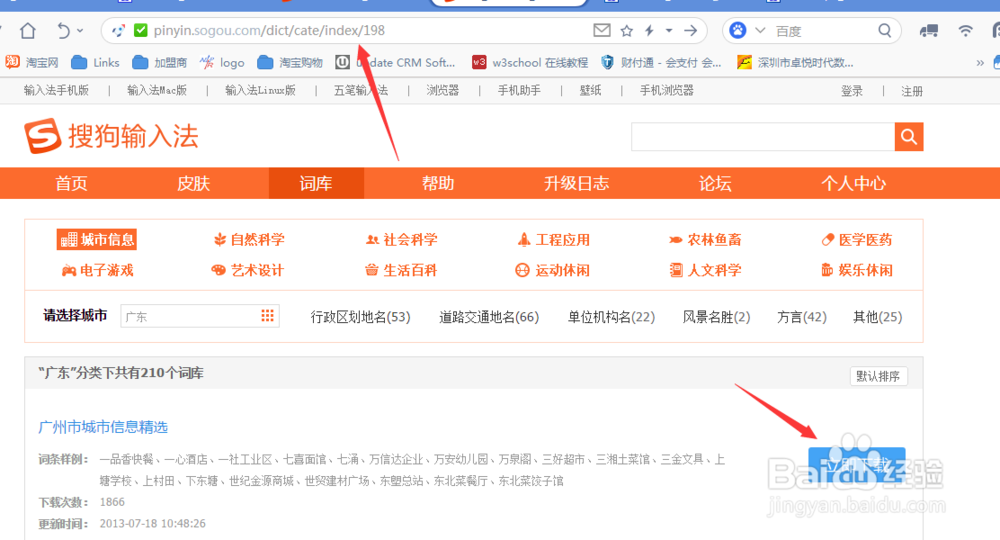Click the Wi-Fi icon in browser toolbar

coord(966,30)
